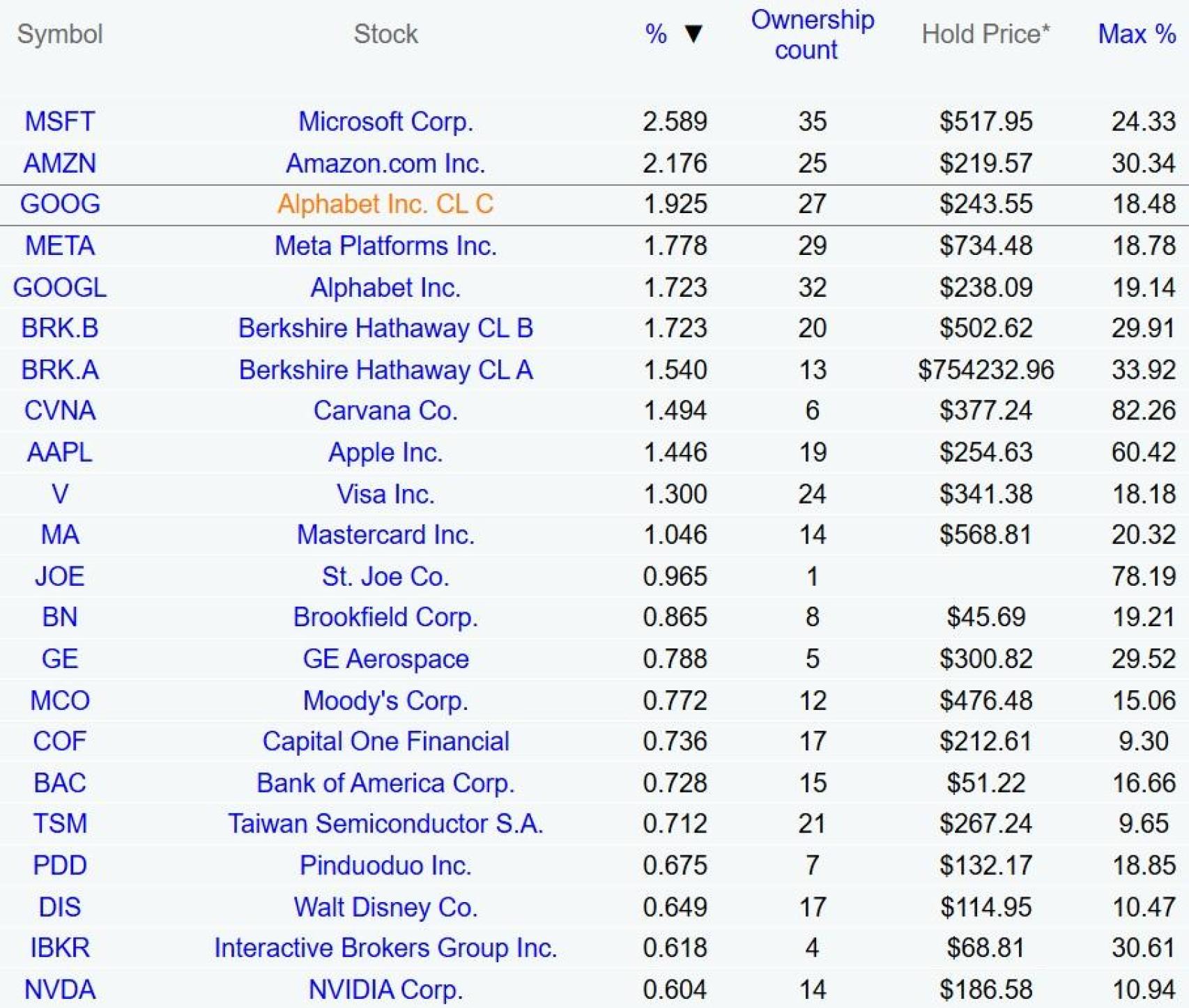1189x1008 pixels.
Task: Open the highlighted Alphabet Inc. CL C link
Action: coord(385,204)
